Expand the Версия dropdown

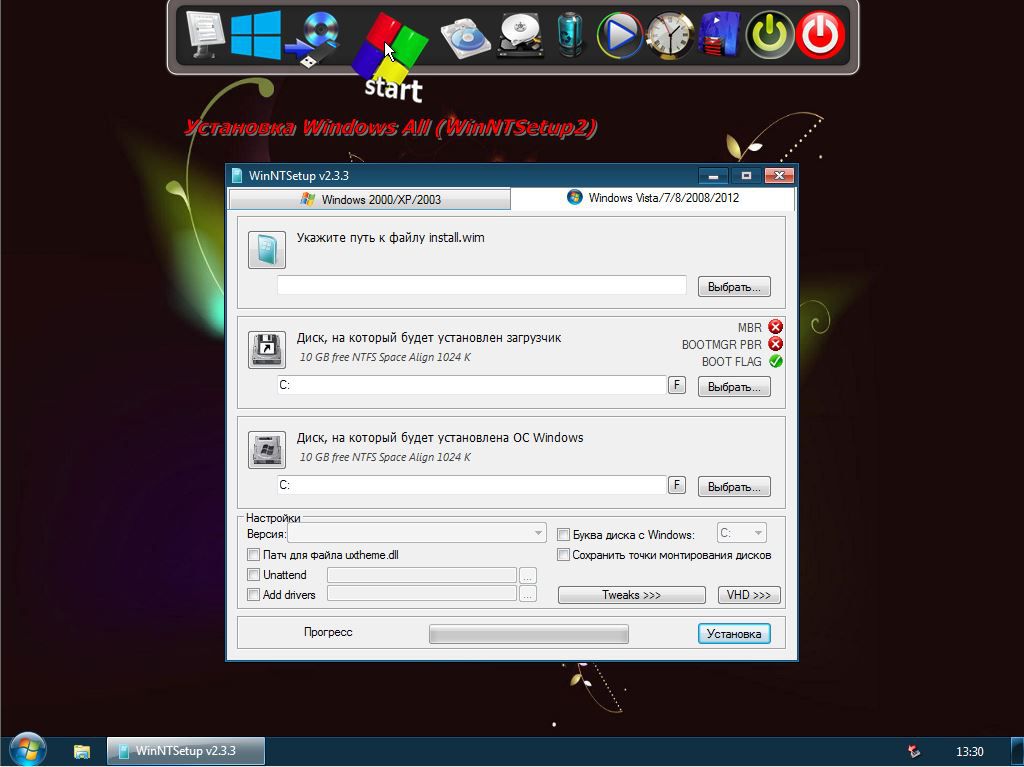[x=417, y=533]
